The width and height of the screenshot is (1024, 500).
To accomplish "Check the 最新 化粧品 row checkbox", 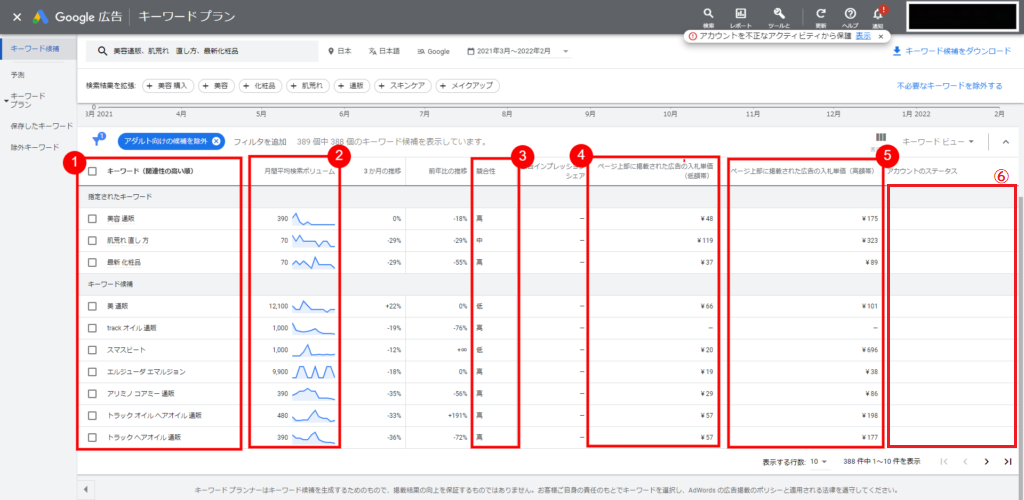I will pyautogui.click(x=92, y=262).
